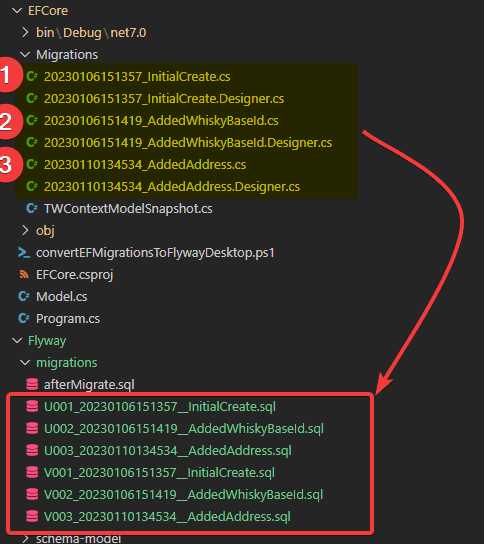
Task: Open V003_20230110134534__AddedAddress.sql migration
Action: coord(167,517)
